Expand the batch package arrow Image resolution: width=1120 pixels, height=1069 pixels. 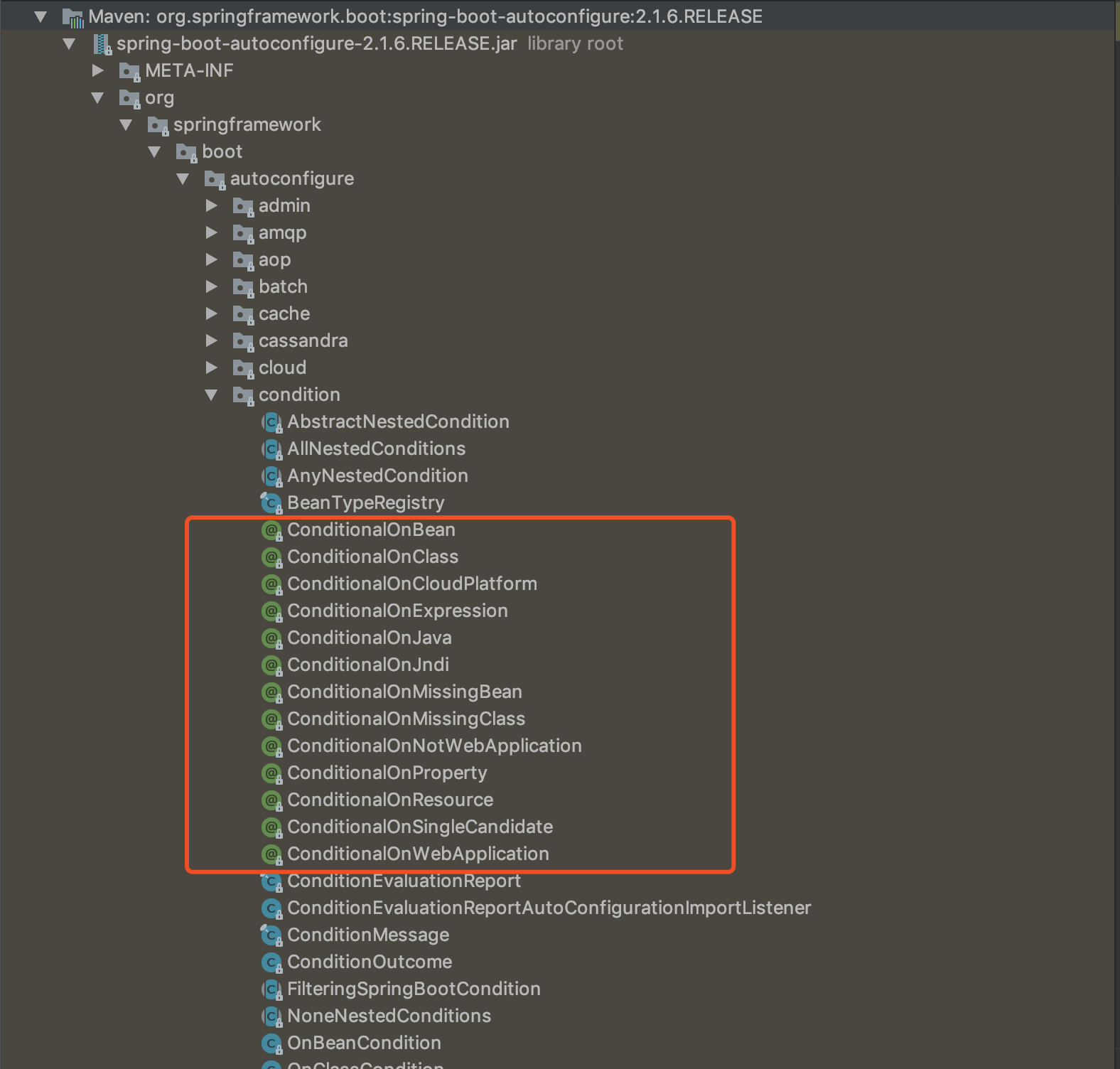pos(211,286)
